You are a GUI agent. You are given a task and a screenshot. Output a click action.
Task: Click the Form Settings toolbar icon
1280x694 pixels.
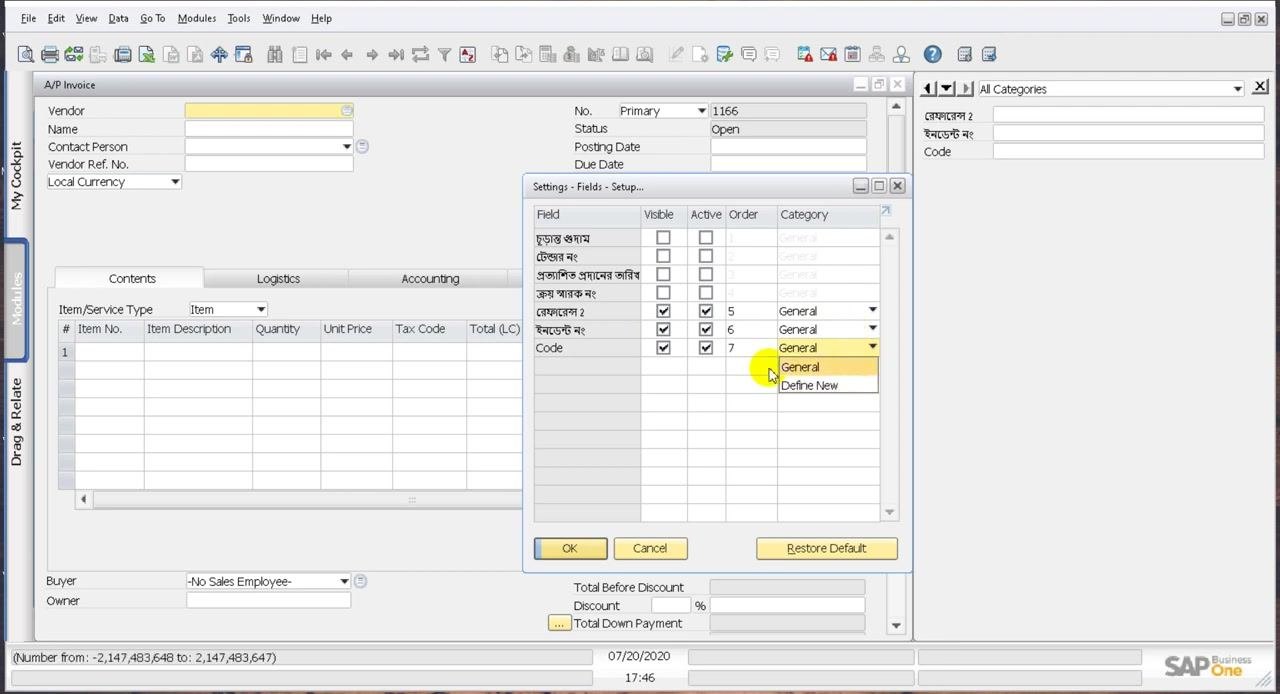701,55
